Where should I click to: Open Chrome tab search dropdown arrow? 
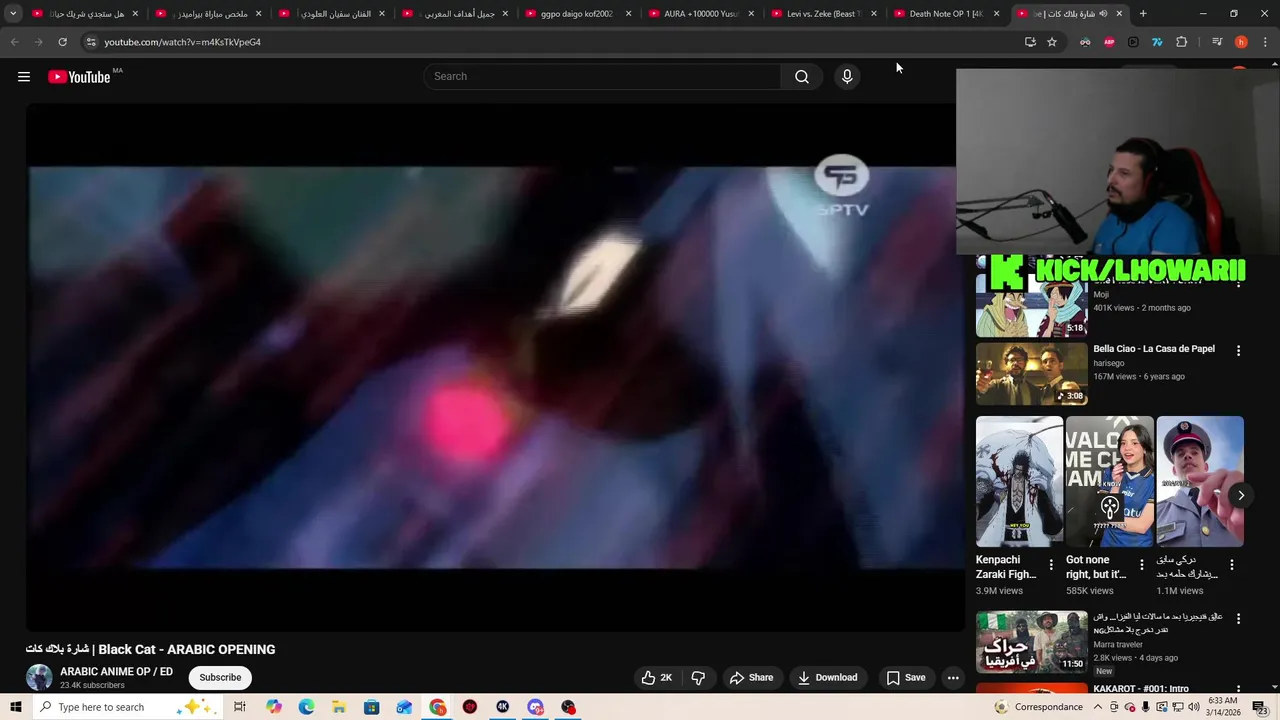[13, 14]
